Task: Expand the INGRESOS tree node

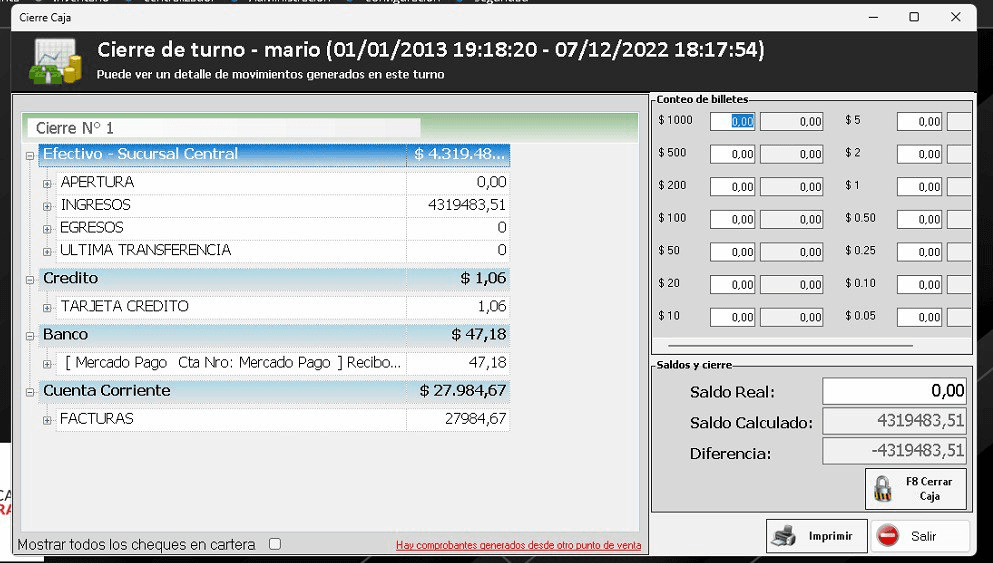Action: (x=47, y=206)
